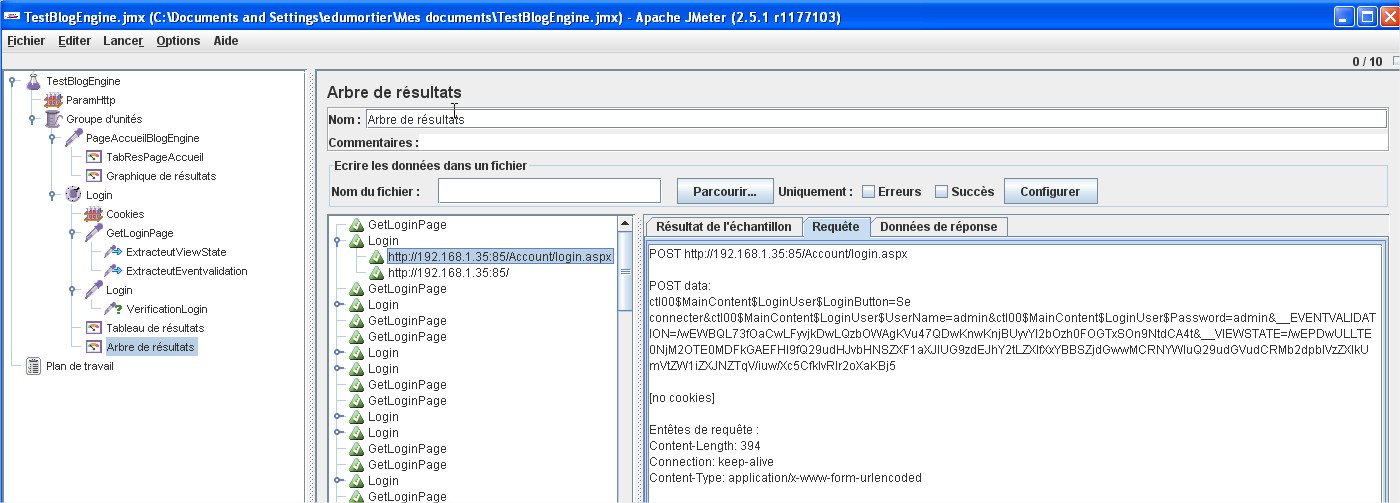Image resolution: width=1400 pixels, height=503 pixels.
Task: Click the results tree scrollbar thumb
Action: point(625,272)
